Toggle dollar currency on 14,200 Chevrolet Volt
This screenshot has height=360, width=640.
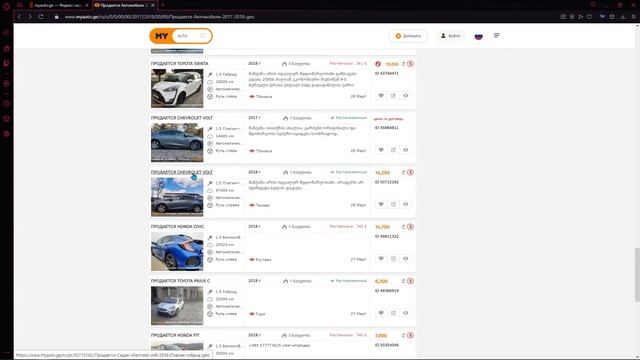410,172
